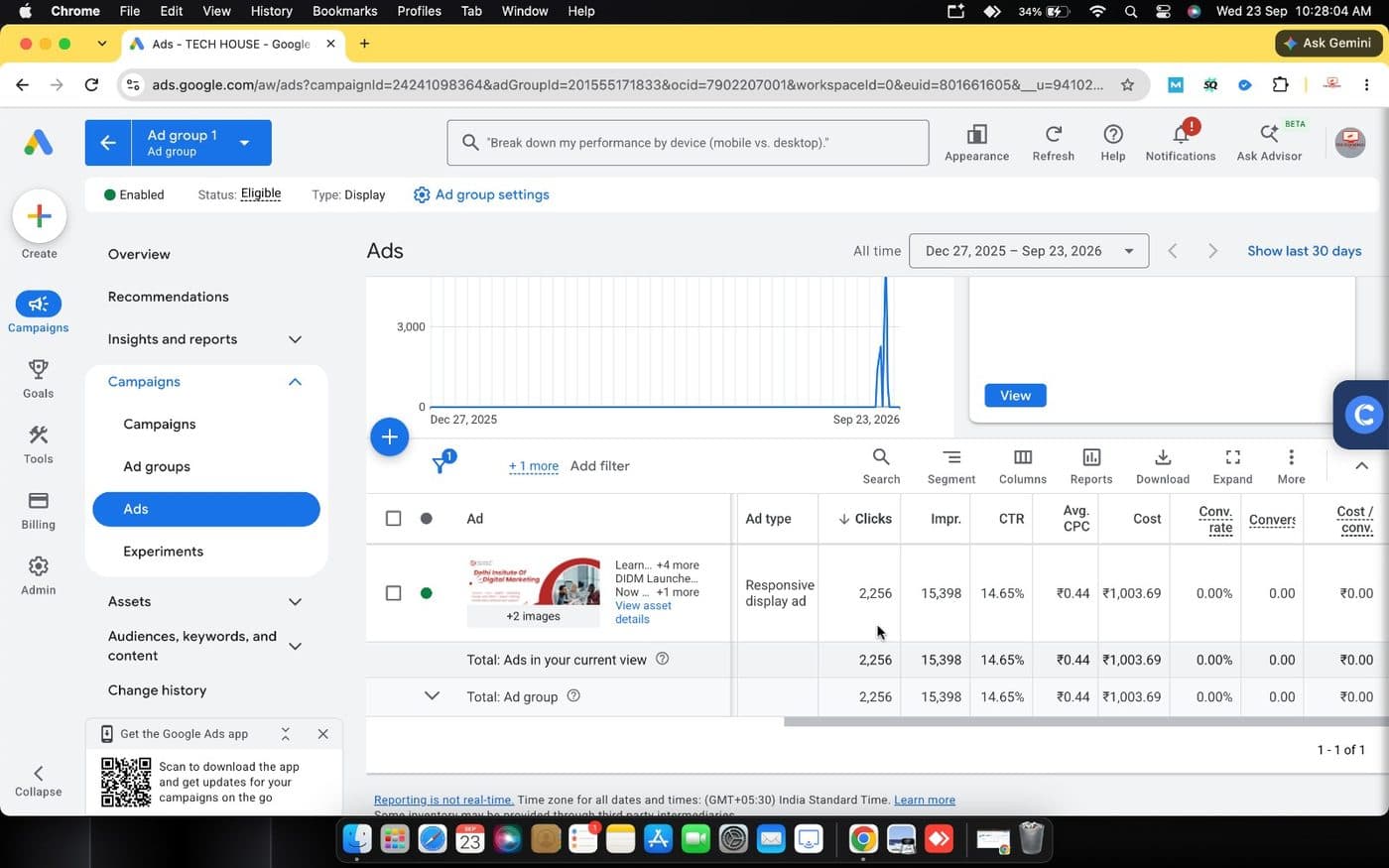This screenshot has height=868, width=1389.
Task: Tick the Responsive display ad row checkbox
Action: [x=393, y=593]
